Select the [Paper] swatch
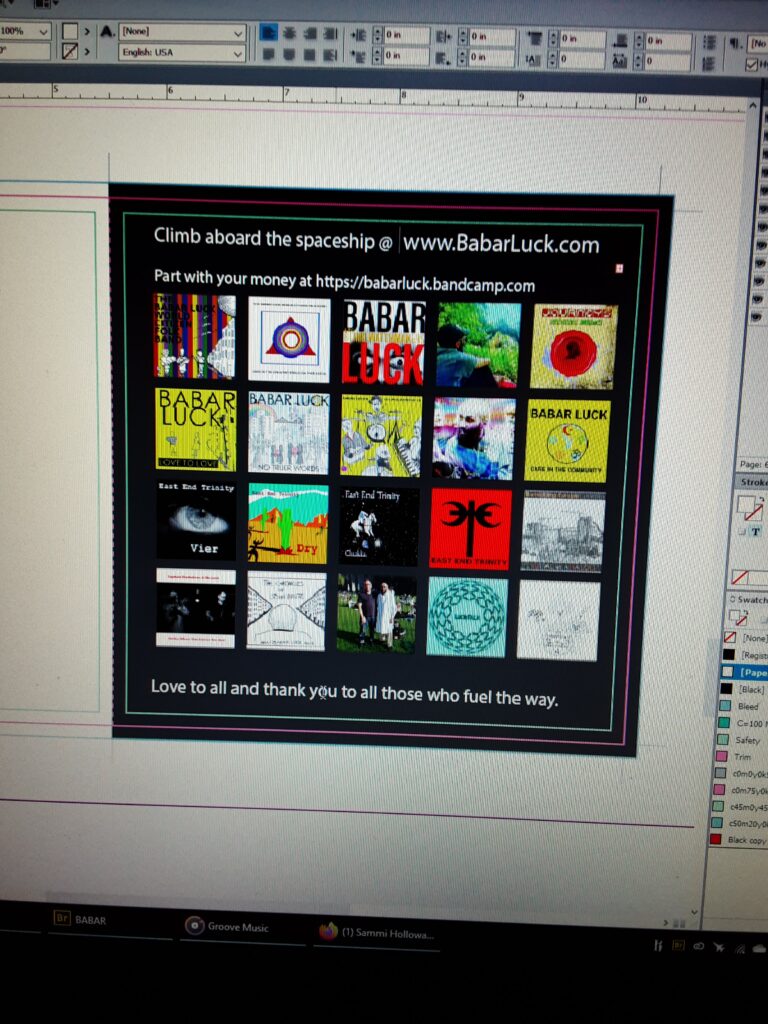The image size is (768, 1024). coord(745,672)
